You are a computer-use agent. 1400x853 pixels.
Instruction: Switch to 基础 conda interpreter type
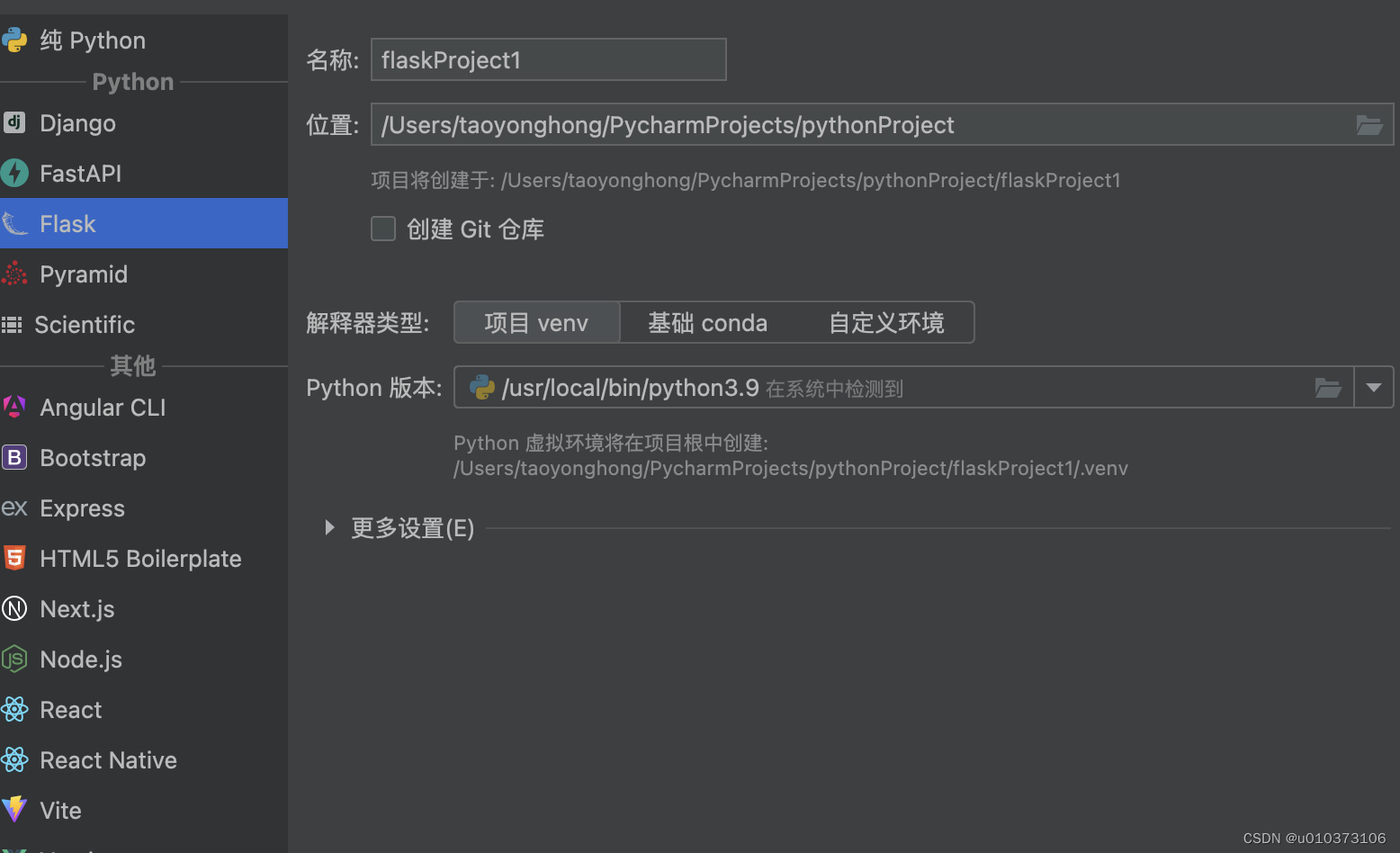[x=708, y=322]
